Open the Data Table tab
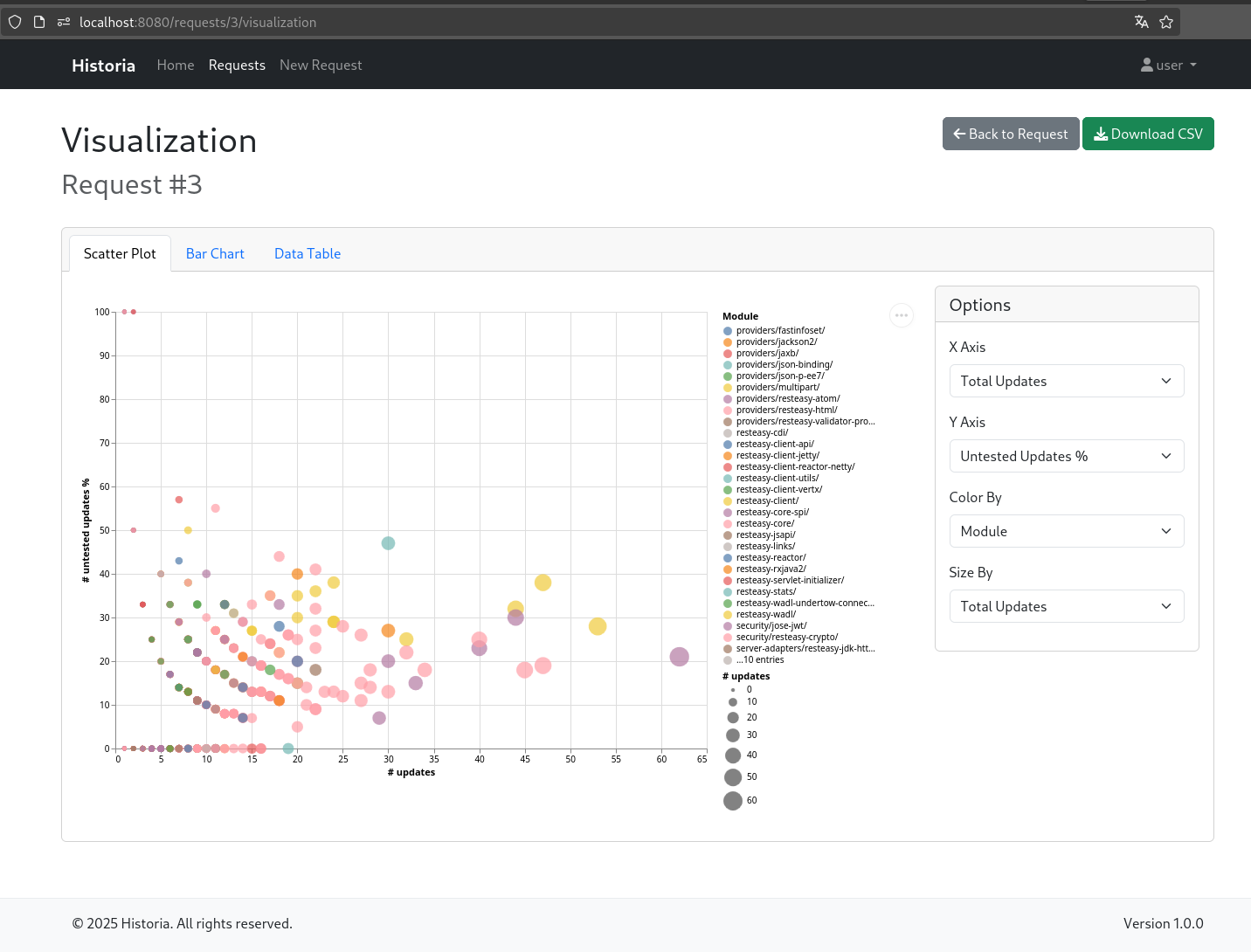Viewport: 1251px width, 952px height. (x=307, y=253)
